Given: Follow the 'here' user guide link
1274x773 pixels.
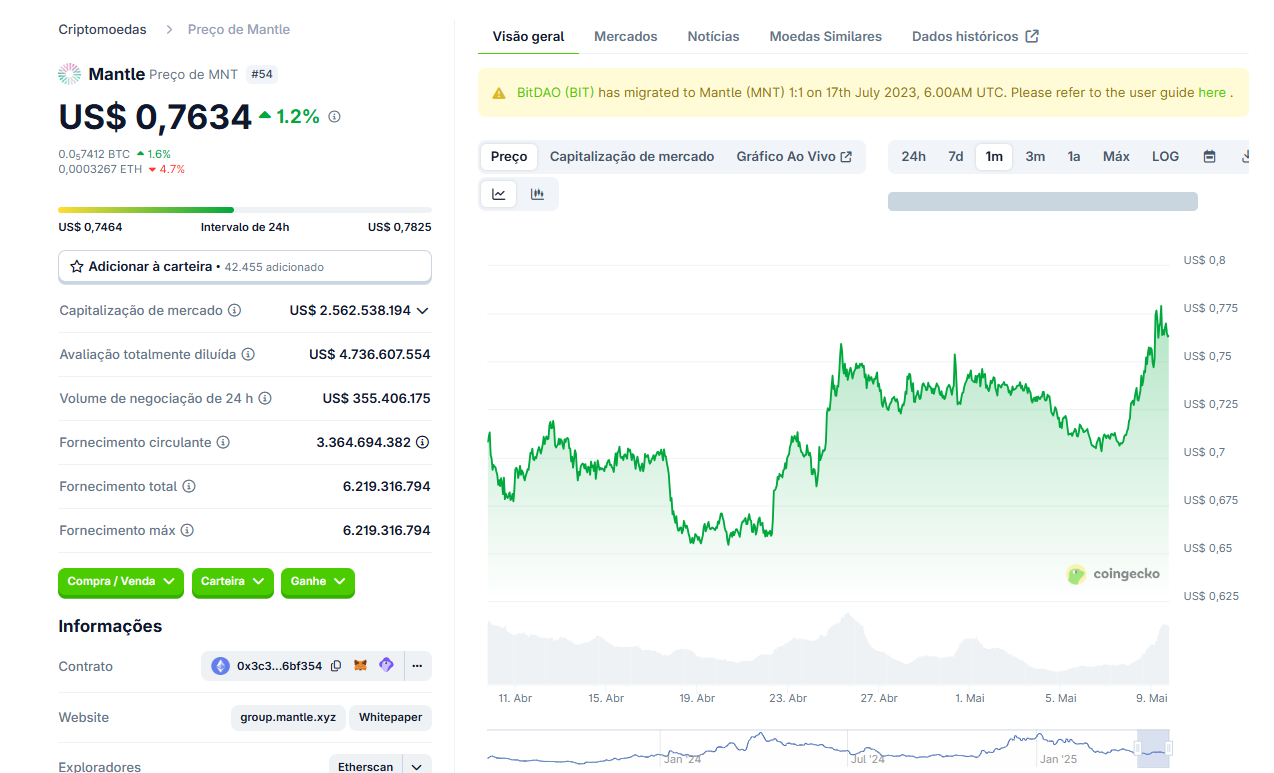Looking at the screenshot, I should coord(1212,93).
